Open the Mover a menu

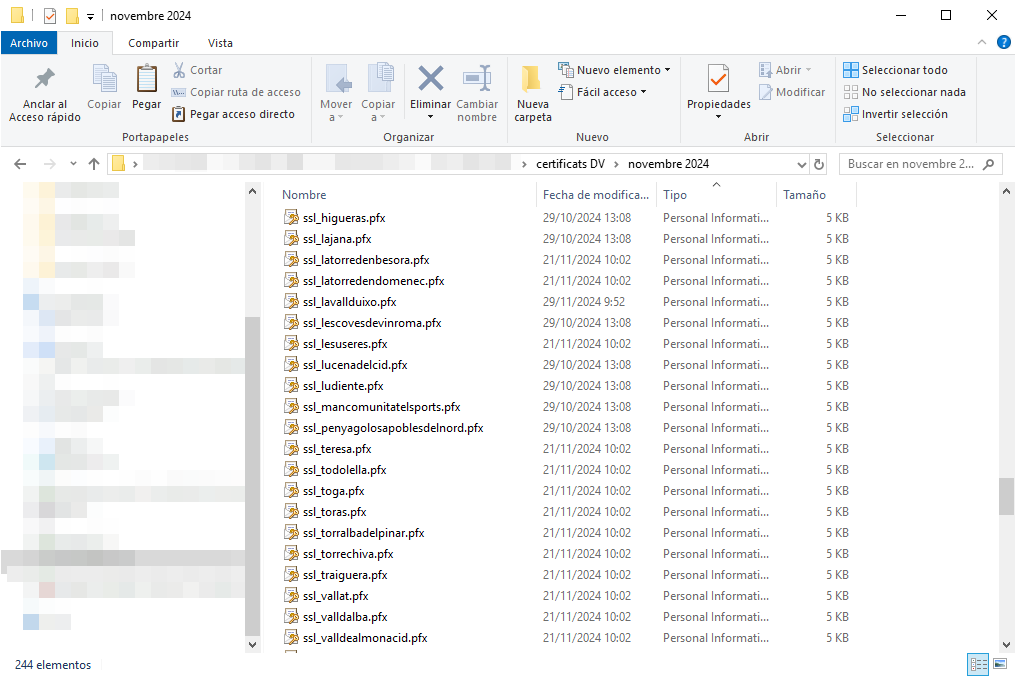(336, 94)
